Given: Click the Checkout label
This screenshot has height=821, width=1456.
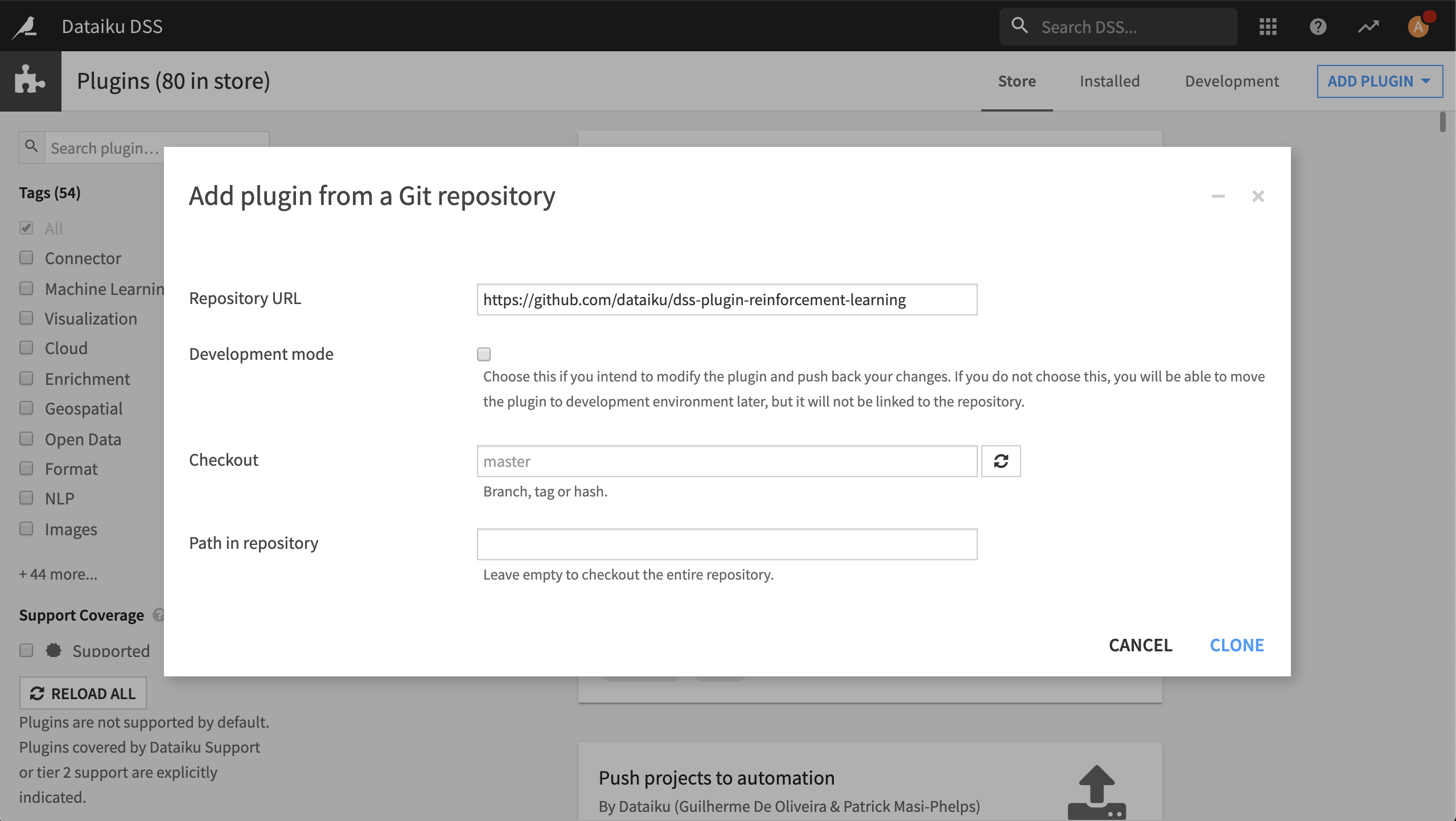Looking at the screenshot, I should click(x=223, y=460).
